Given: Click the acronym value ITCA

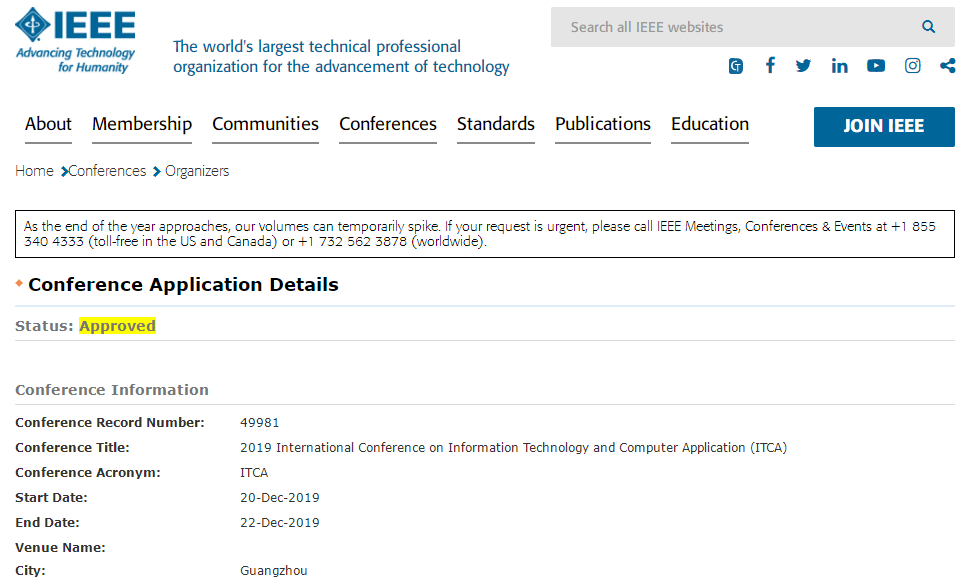Looking at the screenshot, I should (x=254, y=473).
